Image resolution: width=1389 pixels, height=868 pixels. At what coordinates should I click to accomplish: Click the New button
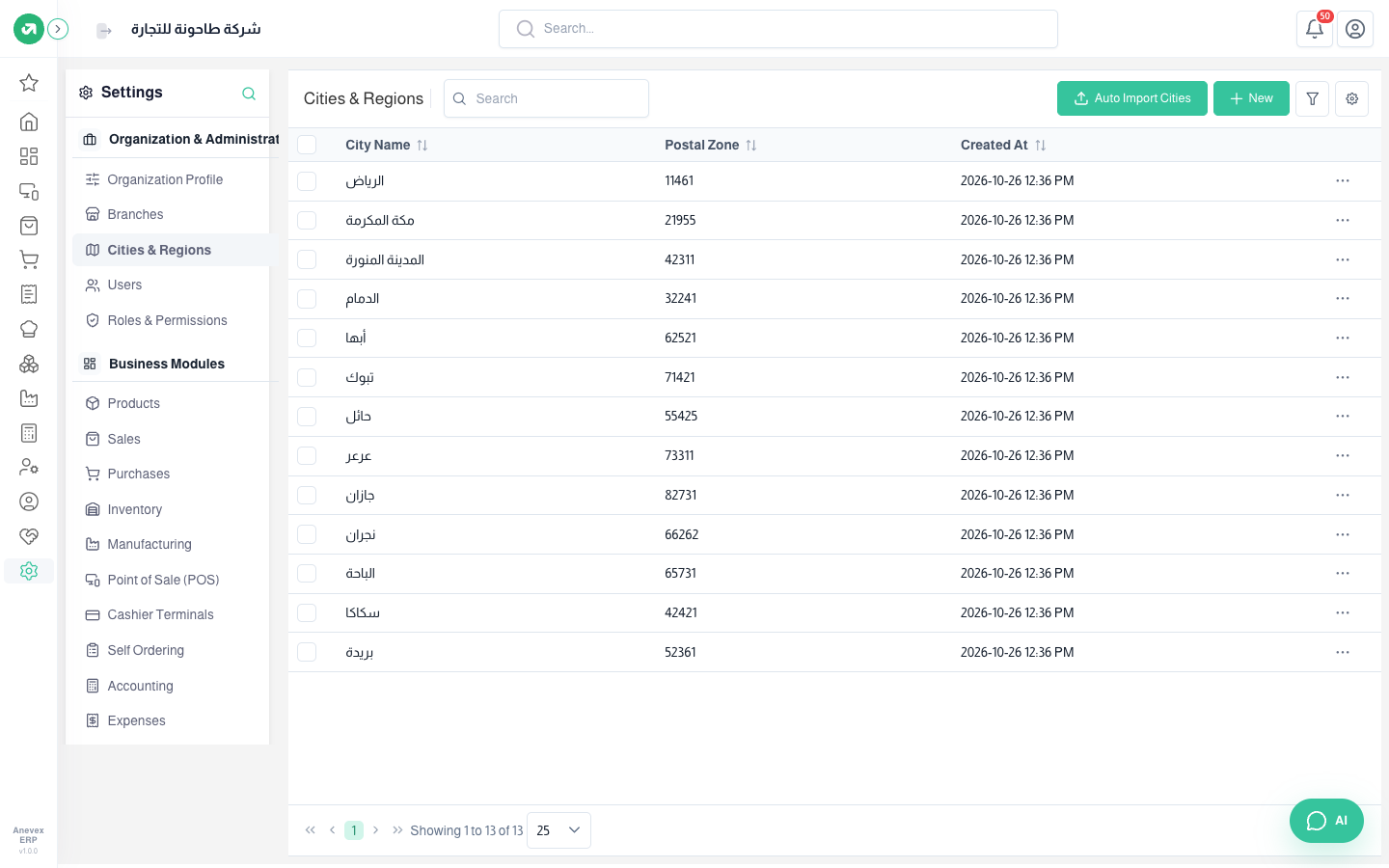[1251, 98]
